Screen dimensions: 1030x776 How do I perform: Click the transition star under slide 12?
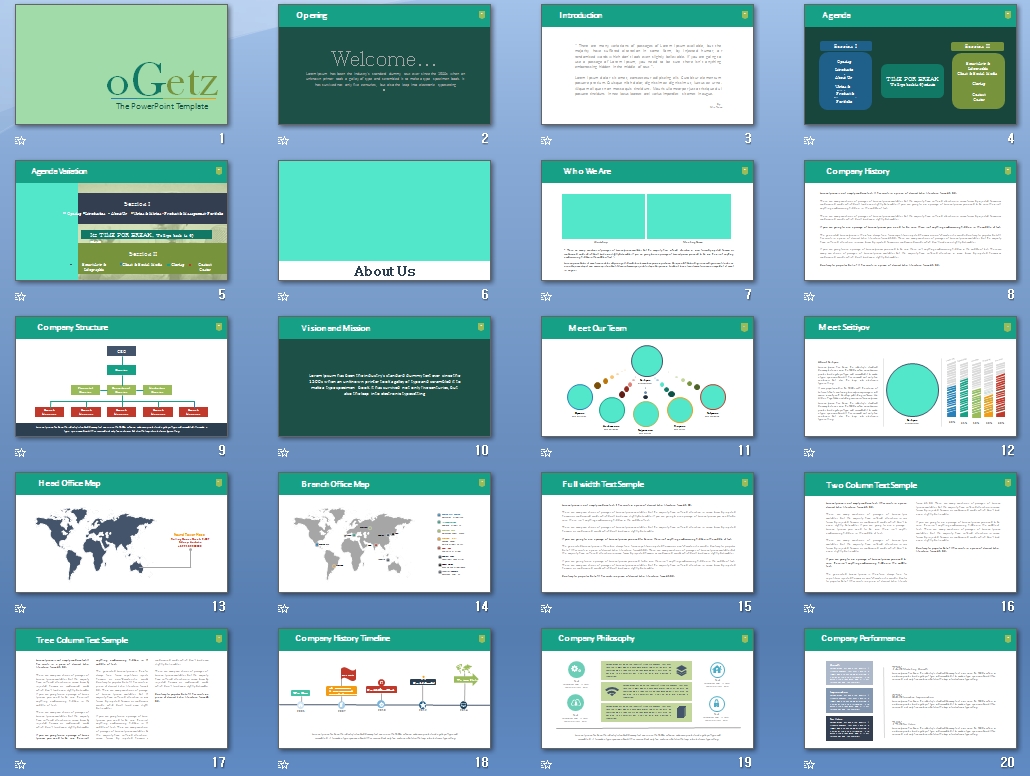coord(809,453)
